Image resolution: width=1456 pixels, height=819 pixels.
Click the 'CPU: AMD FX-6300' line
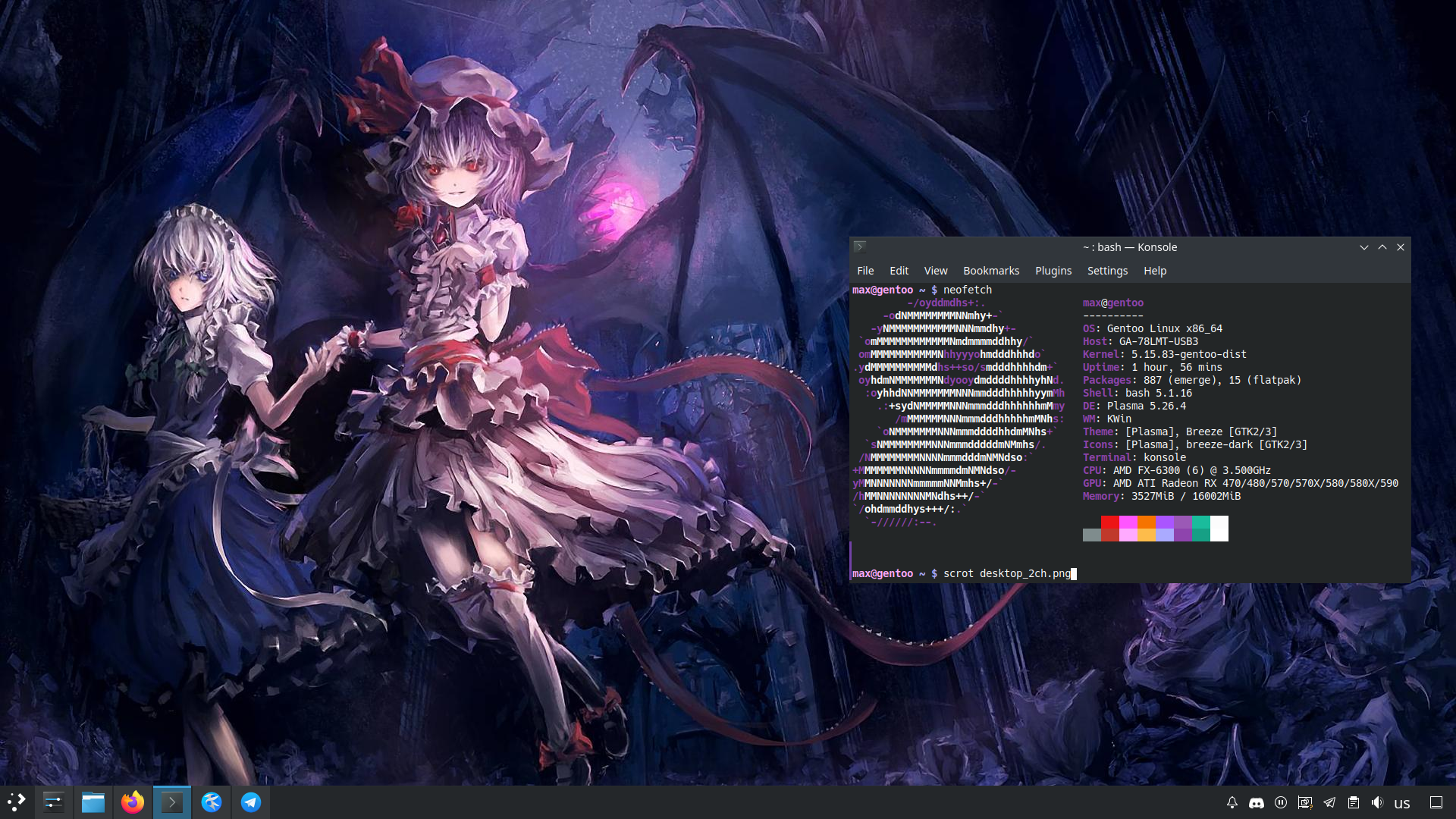coord(1177,470)
